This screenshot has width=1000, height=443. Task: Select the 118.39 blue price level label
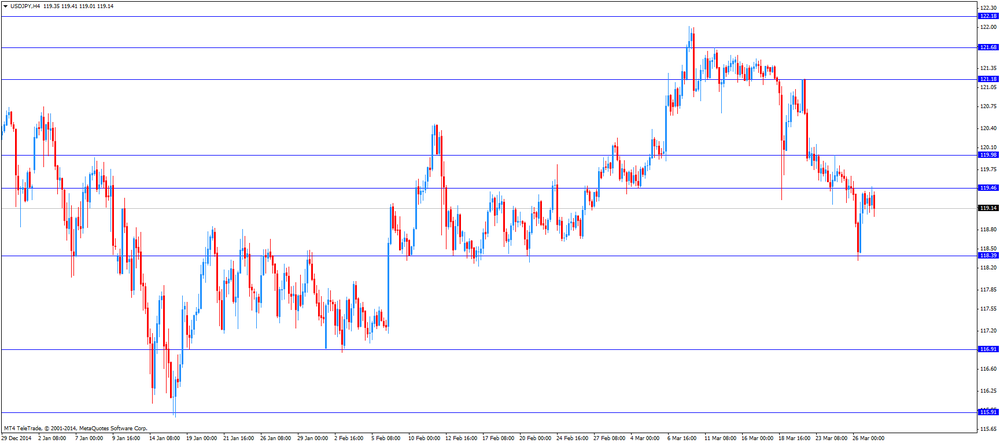tap(988, 256)
